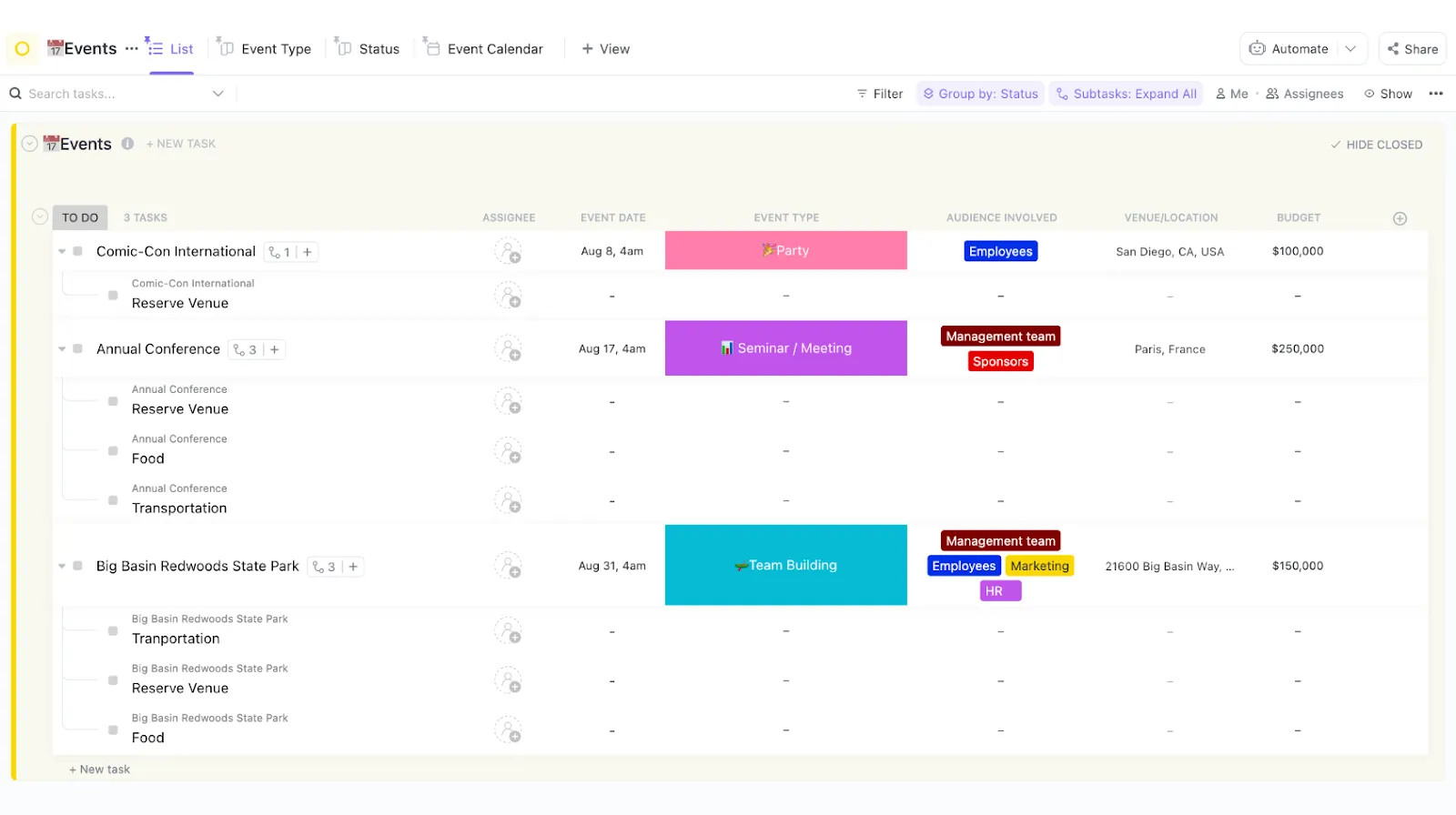Click the Events info icon
This screenshot has height=815, width=1456.
pos(127,144)
